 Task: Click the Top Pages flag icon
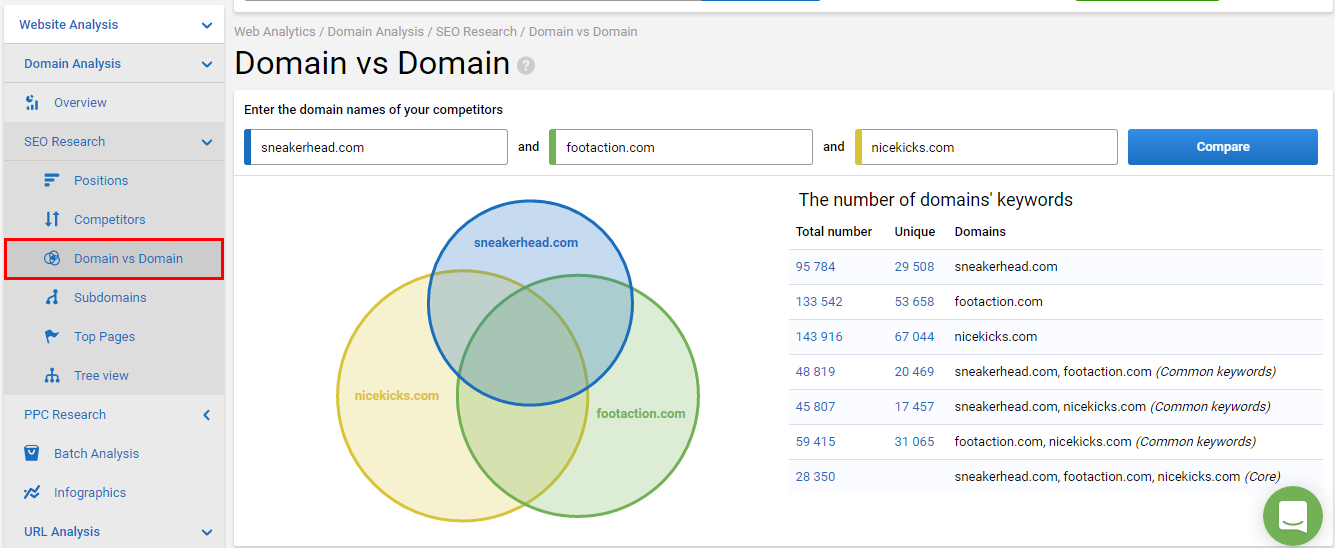coord(52,336)
